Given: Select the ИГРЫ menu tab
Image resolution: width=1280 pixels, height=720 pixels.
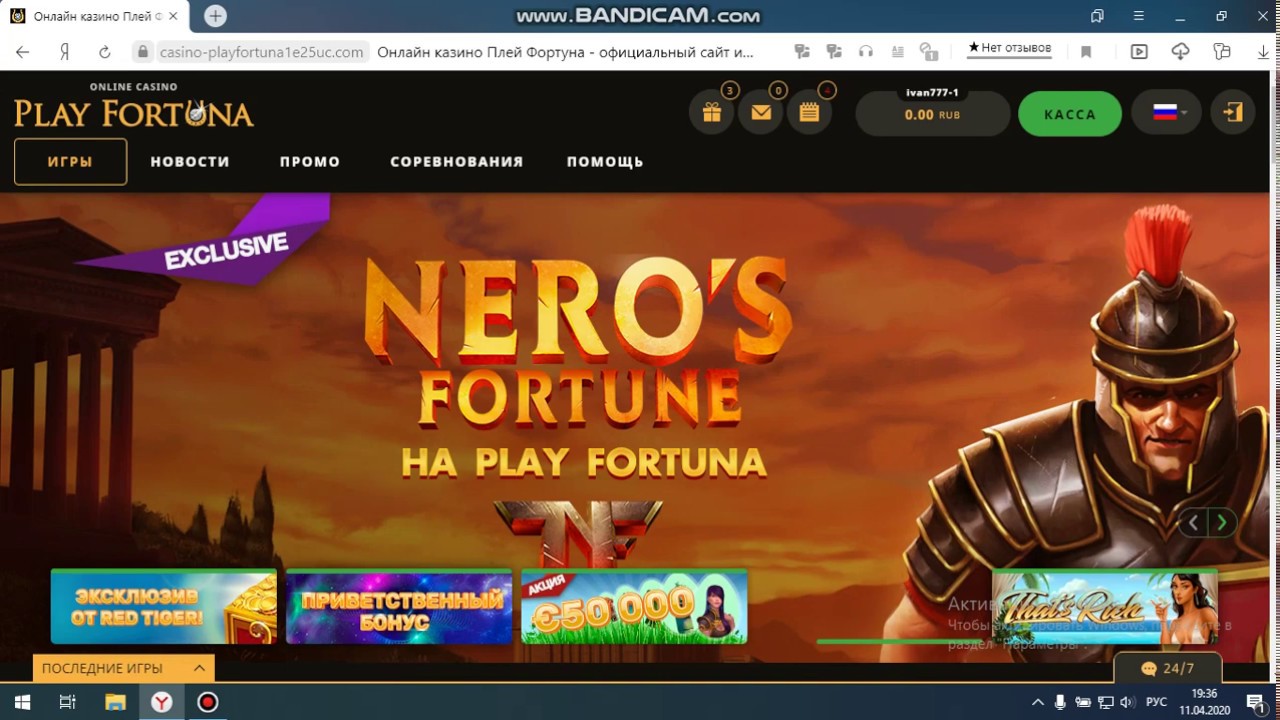Looking at the screenshot, I should [70, 162].
